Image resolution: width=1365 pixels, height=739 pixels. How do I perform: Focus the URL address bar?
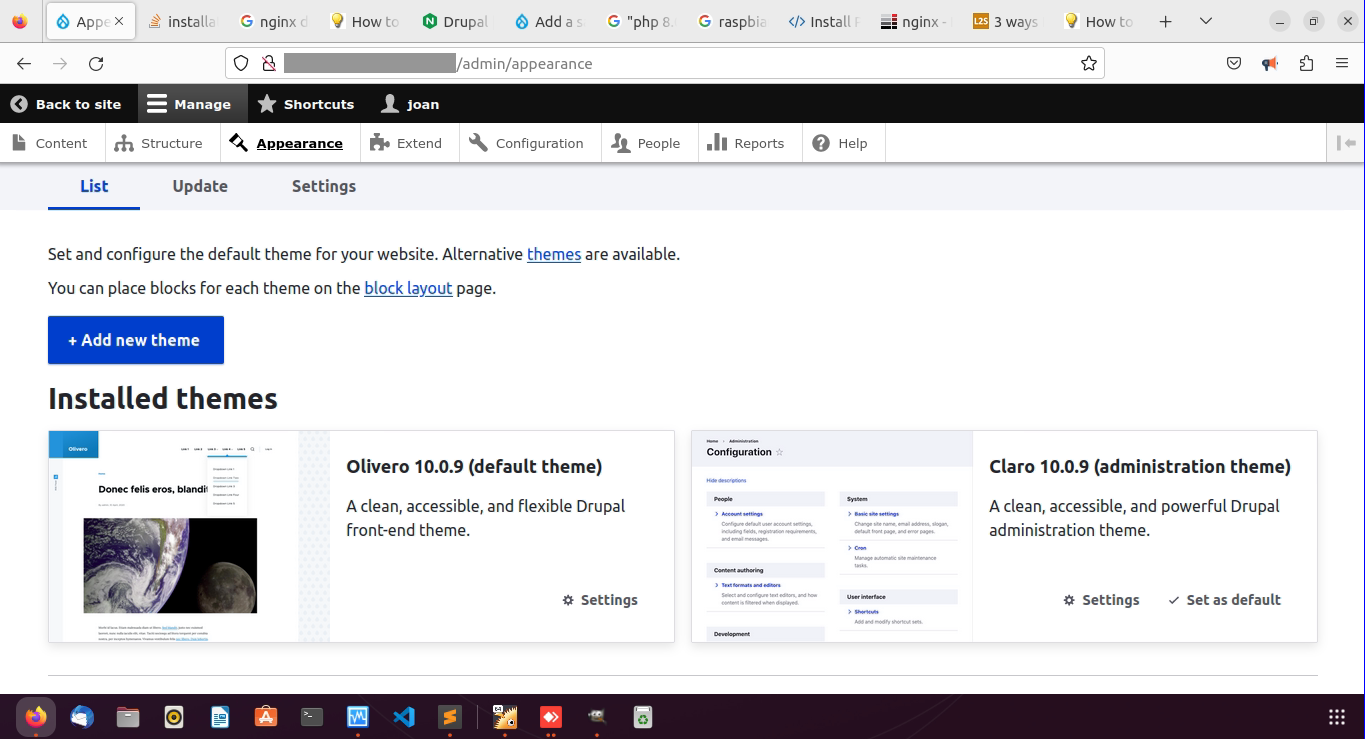point(665,63)
